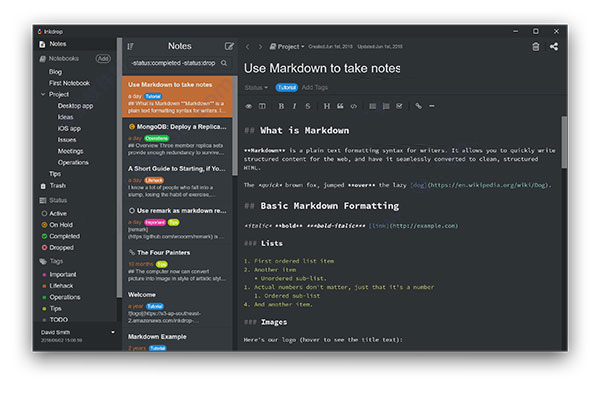Insert a heading with the H icon
This screenshot has height=400, width=600.
[x=326, y=106]
